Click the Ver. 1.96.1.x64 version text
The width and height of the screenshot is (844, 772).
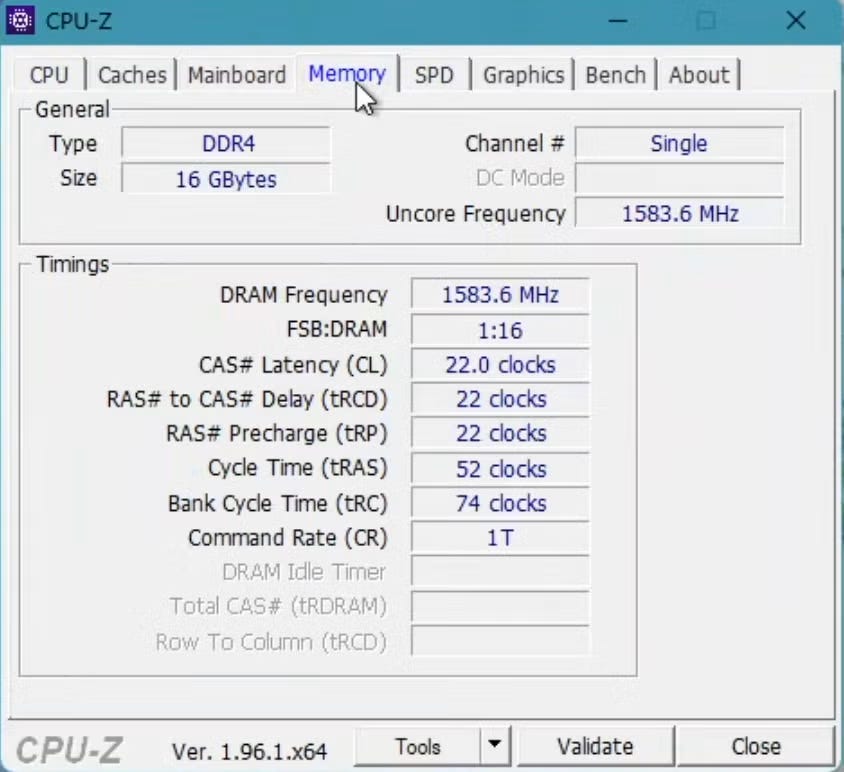[x=249, y=752]
